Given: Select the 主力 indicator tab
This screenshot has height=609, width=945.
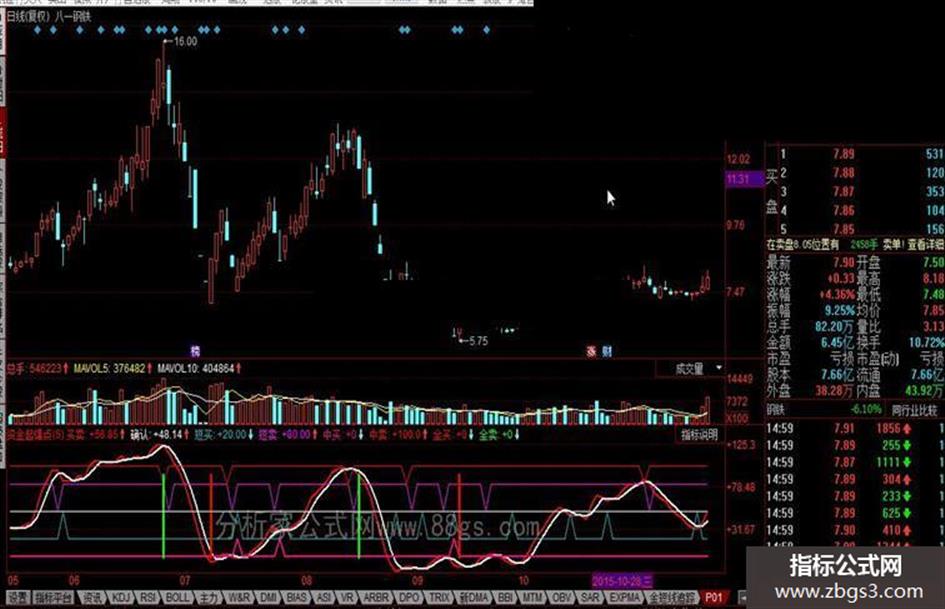Looking at the screenshot, I should point(208,598).
